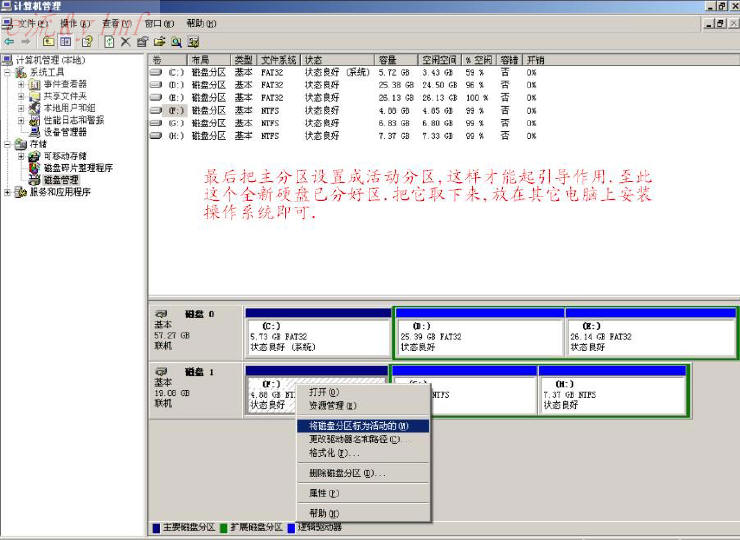Click the Up one level folder icon
740x540 pixels.
[49, 41]
